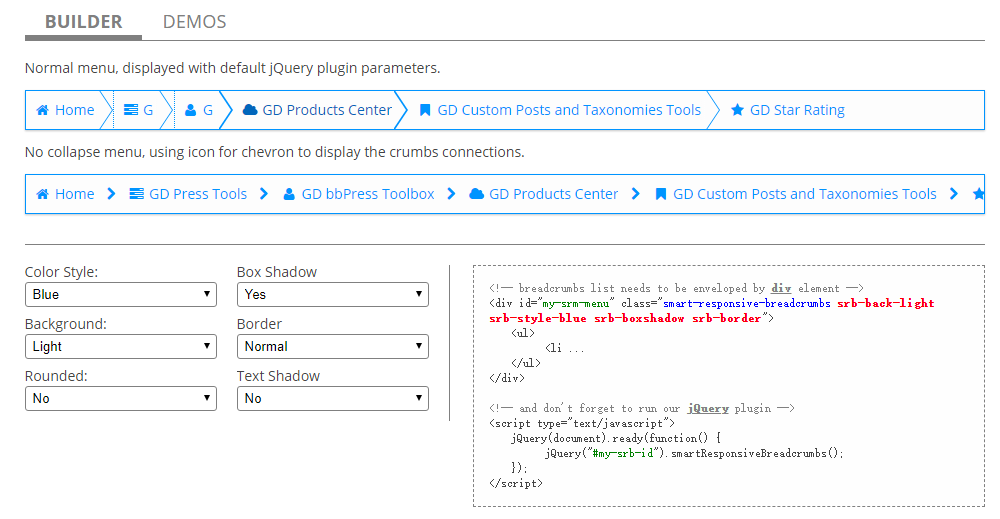The width and height of the screenshot is (1000, 519).
Task: Open GD Custom Posts and Taxonomies Tools in the second breadcrumb
Action: 805,194
